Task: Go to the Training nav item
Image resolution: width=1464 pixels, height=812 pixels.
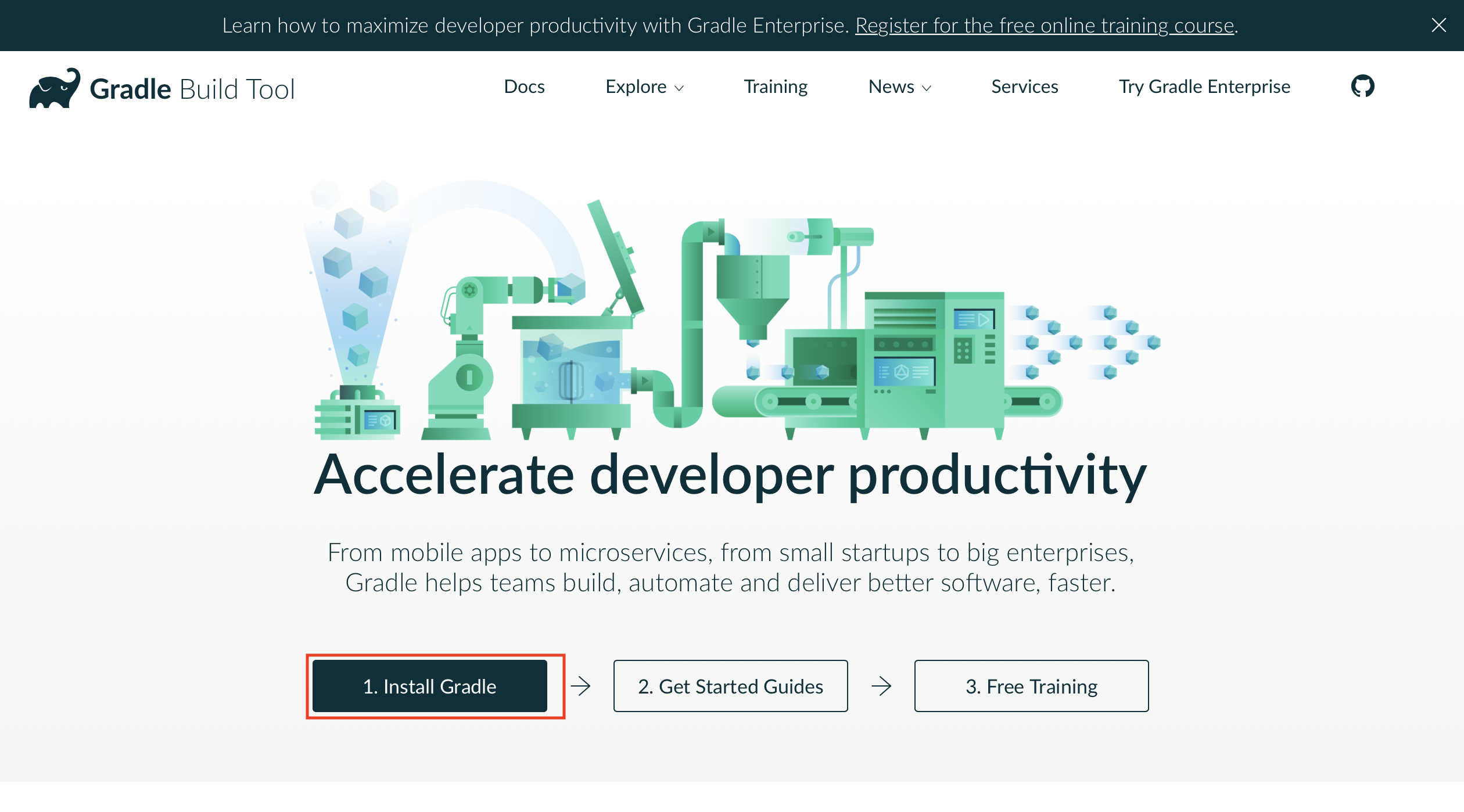Action: (x=776, y=87)
